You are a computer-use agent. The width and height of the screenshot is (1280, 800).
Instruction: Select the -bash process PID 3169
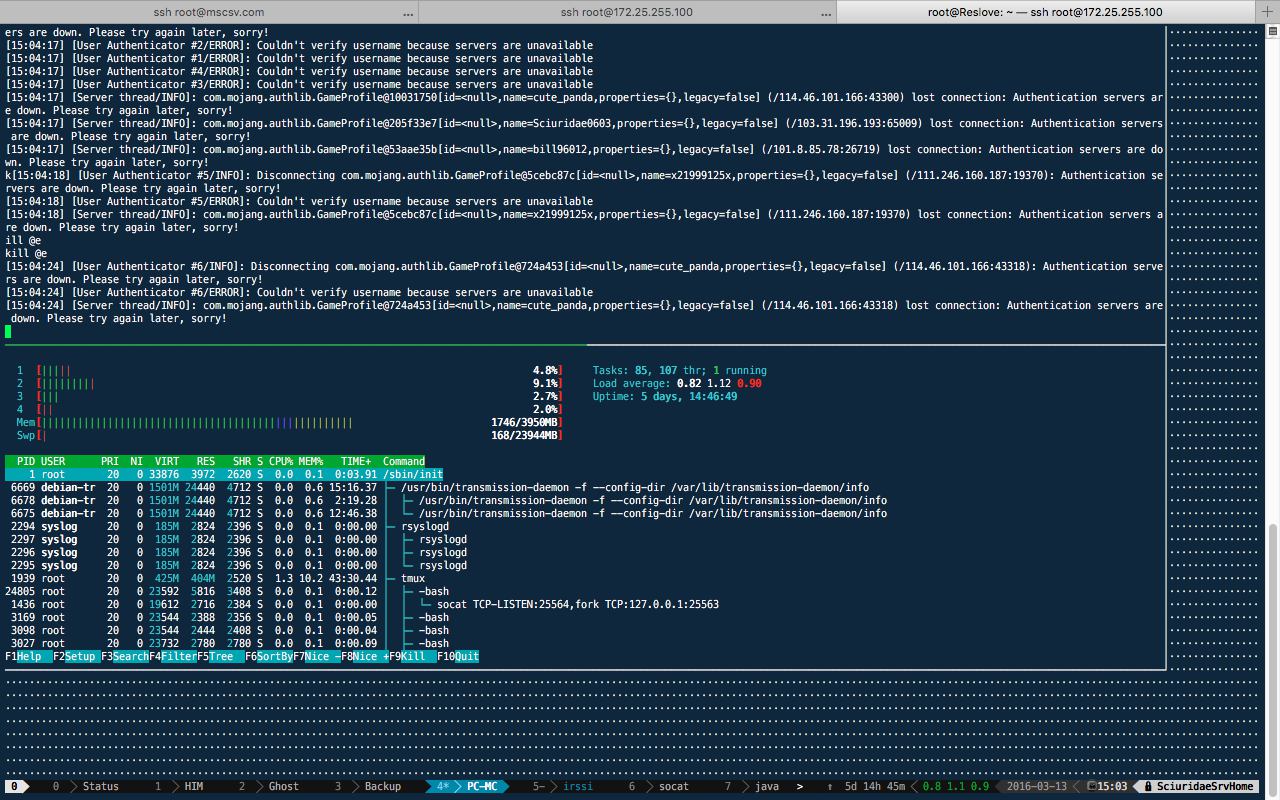[x=228, y=618]
